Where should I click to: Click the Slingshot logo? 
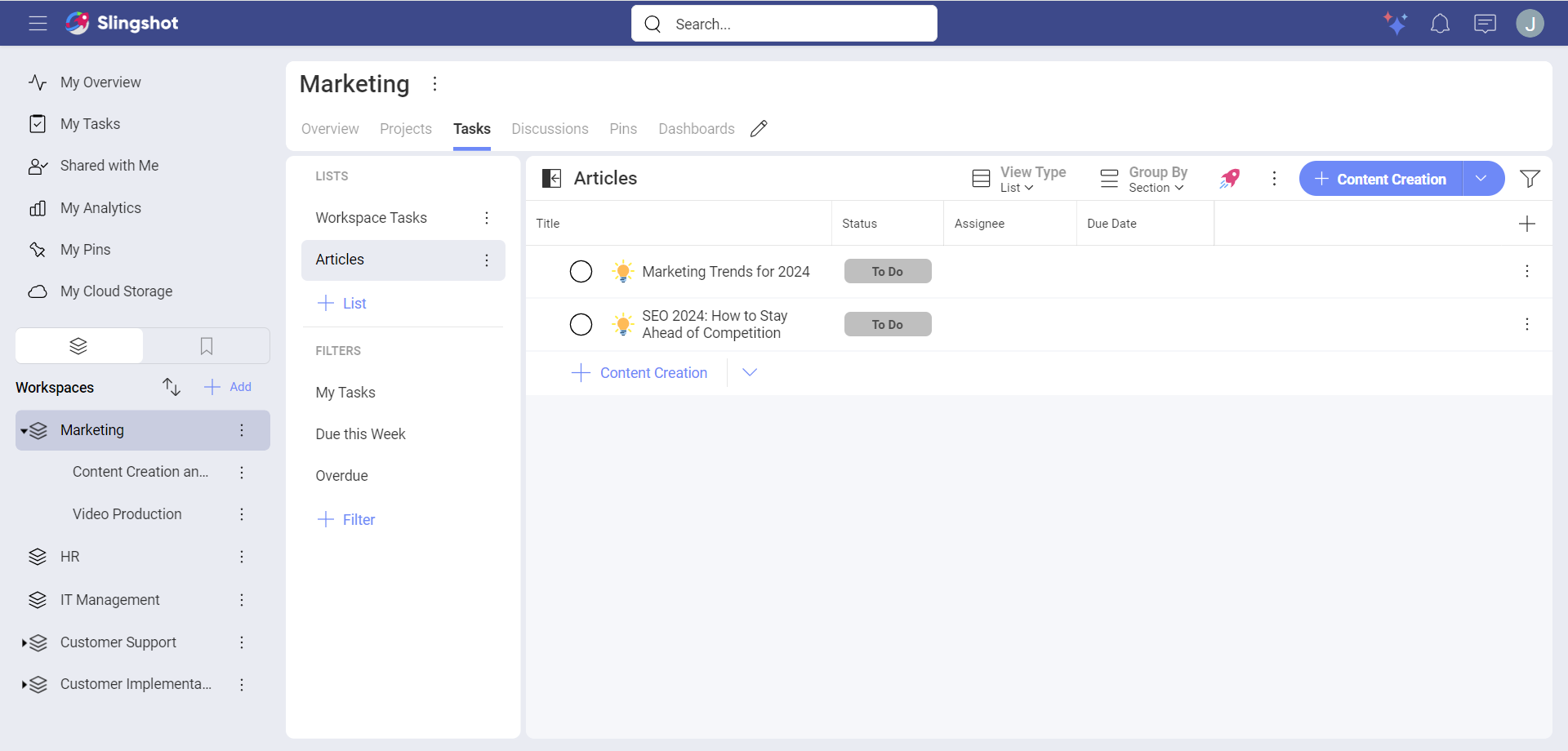click(122, 23)
